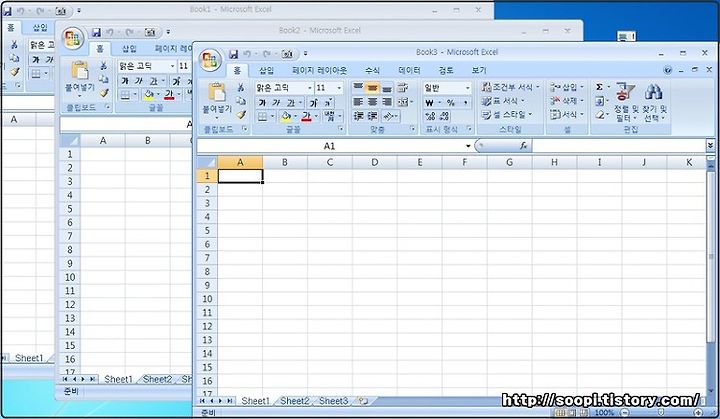The width and height of the screenshot is (720, 419).
Task: Click the Help question mark icon
Action: click(x=668, y=70)
